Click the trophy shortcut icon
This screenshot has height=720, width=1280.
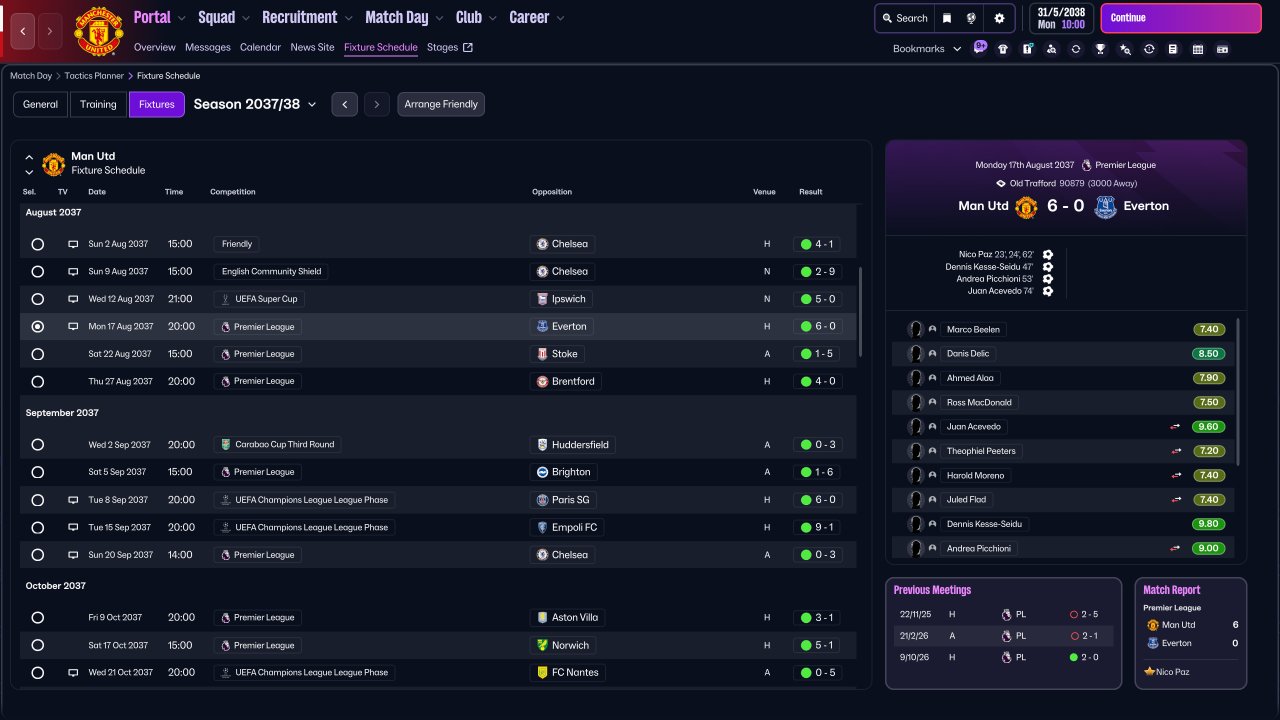(1100, 49)
